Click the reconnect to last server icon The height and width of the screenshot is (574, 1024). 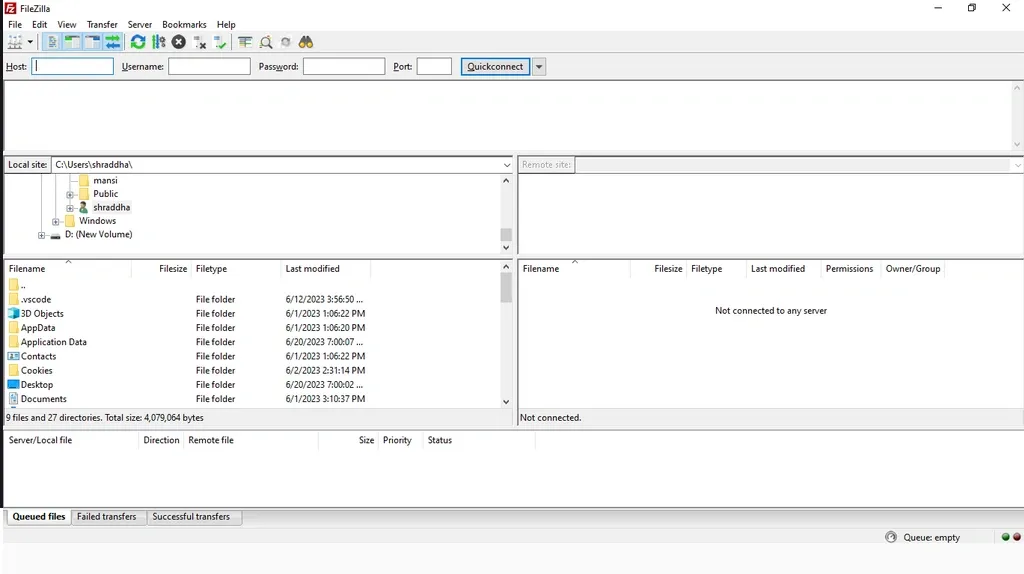coord(220,42)
